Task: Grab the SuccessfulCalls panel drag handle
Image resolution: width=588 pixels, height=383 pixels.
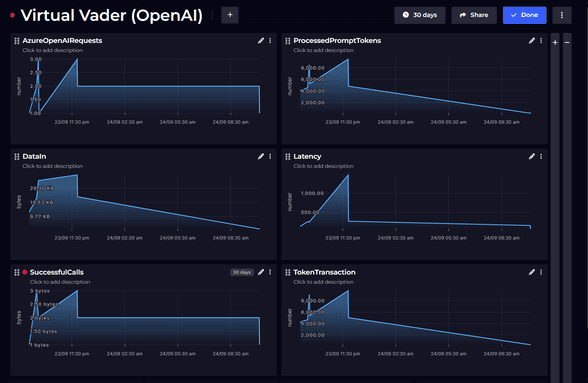Action: click(x=16, y=273)
